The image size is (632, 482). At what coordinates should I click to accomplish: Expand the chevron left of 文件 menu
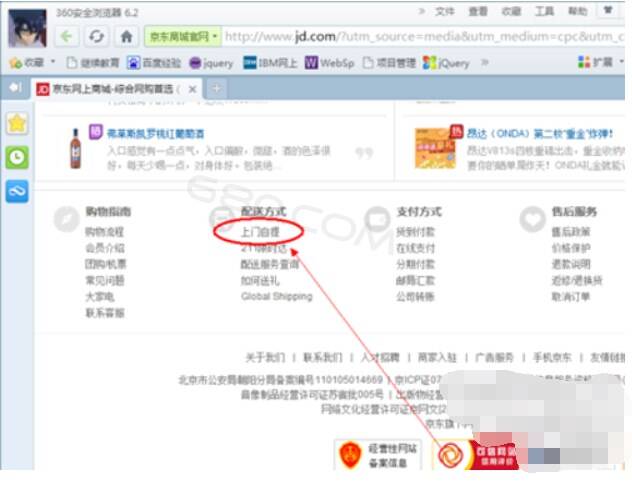click(x=422, y=11)
